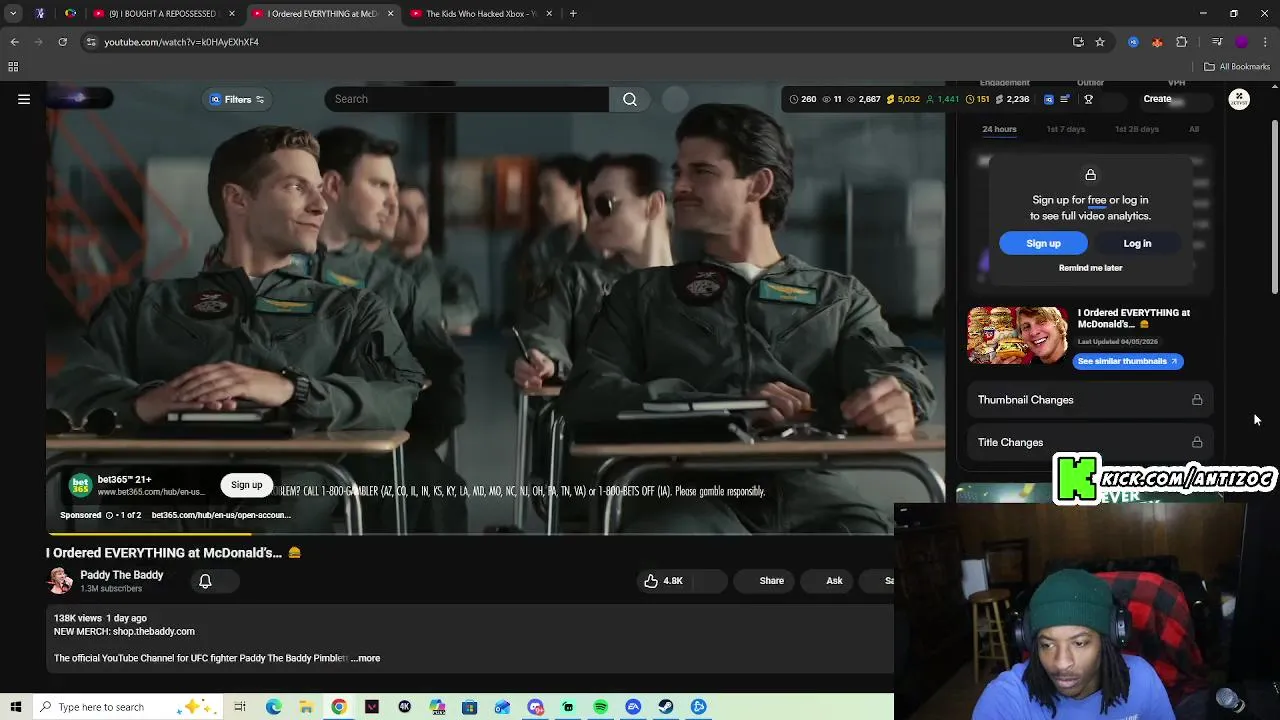Open the round profile avatar top right

1239,99
